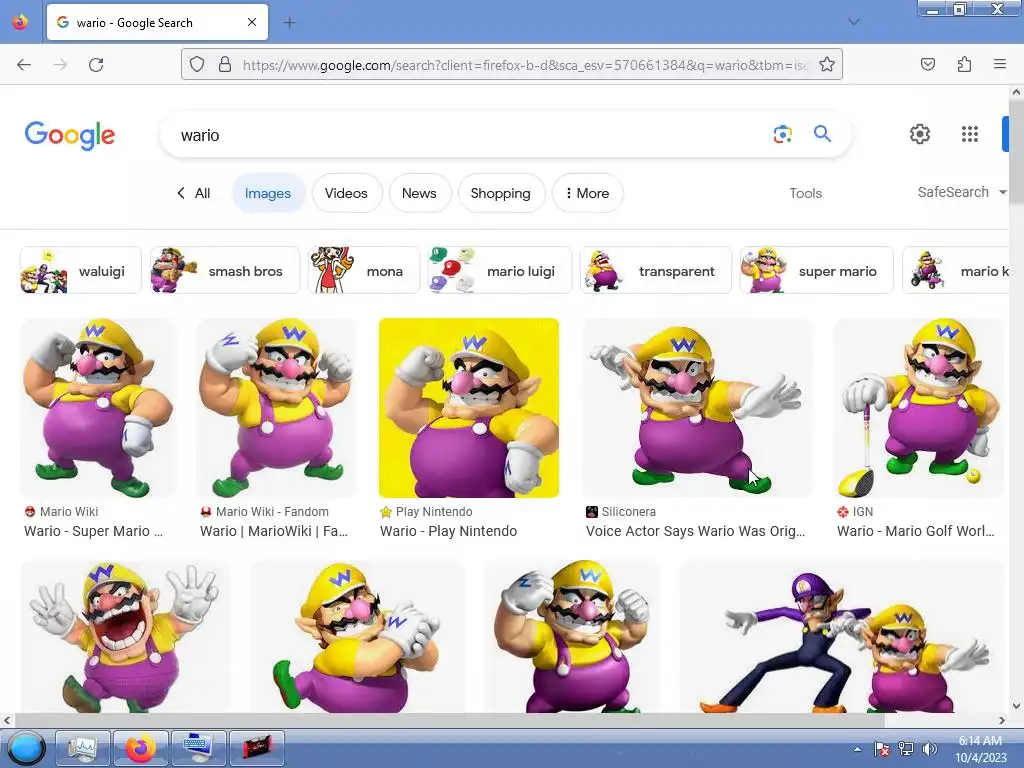Open Google quick settings gear
Viewport: 1024px width, 768px height.
coord(920,134)
